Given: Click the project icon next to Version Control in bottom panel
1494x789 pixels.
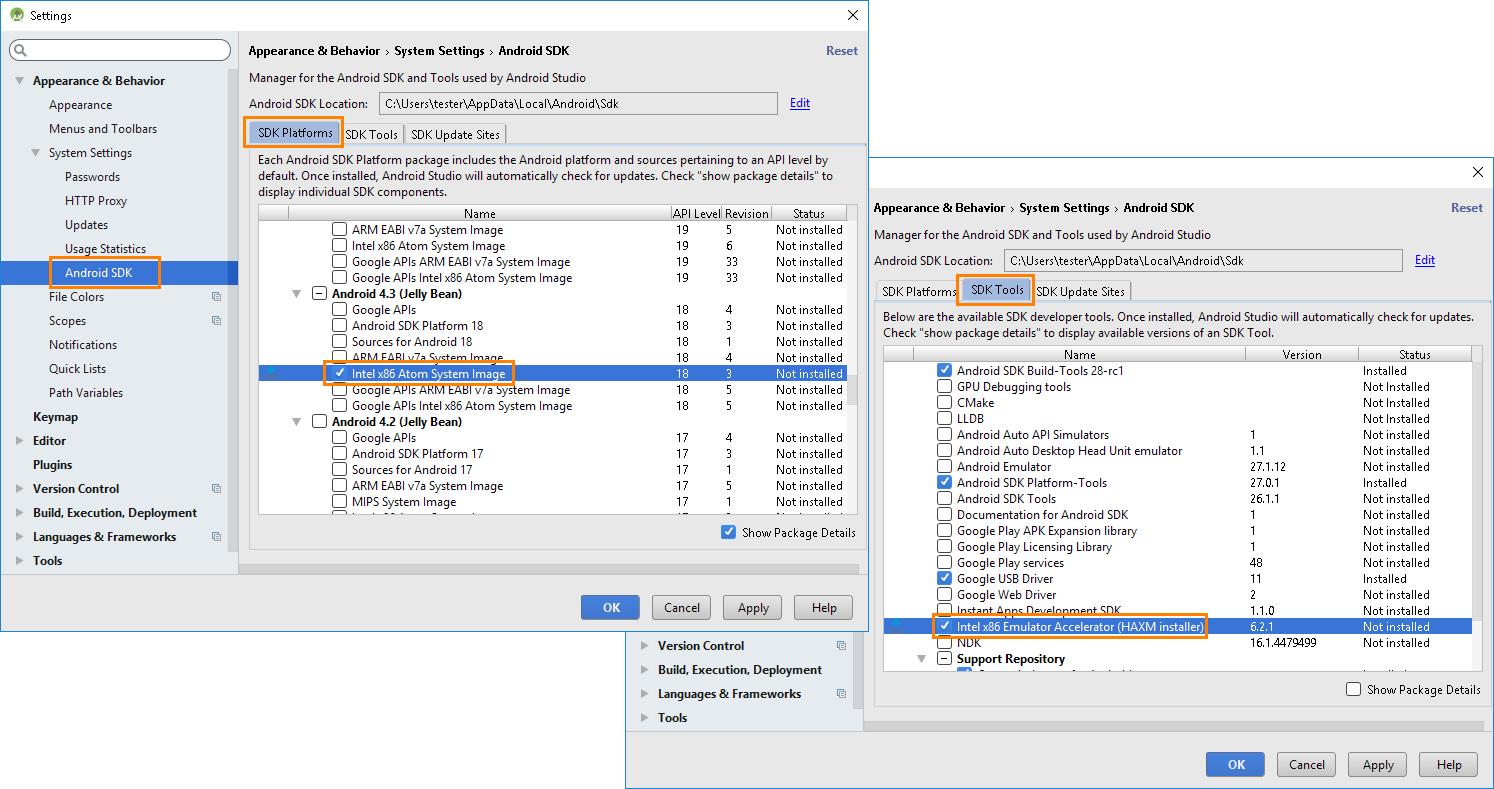Looking at the screenshot, I should coord(841,645).
